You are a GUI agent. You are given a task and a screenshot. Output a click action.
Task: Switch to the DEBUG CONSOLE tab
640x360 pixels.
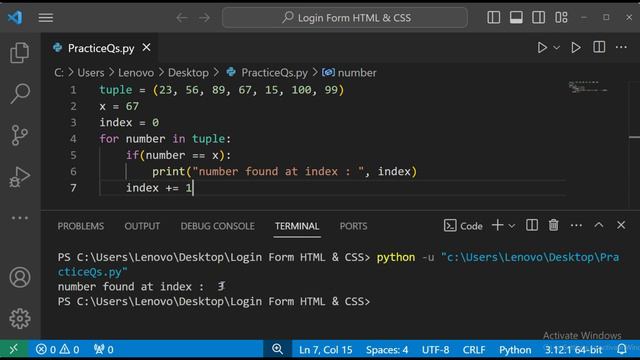point(217,226)
